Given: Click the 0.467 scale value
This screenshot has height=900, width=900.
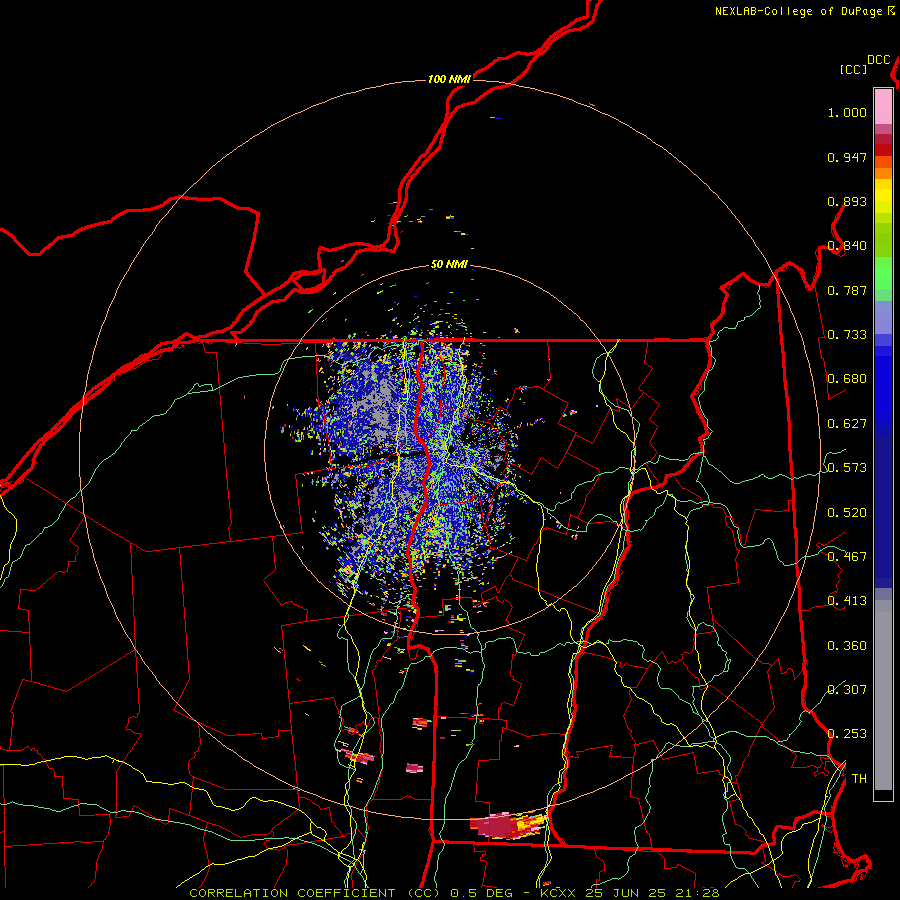Looking at the screenshot, I should [x=847, y=557].
